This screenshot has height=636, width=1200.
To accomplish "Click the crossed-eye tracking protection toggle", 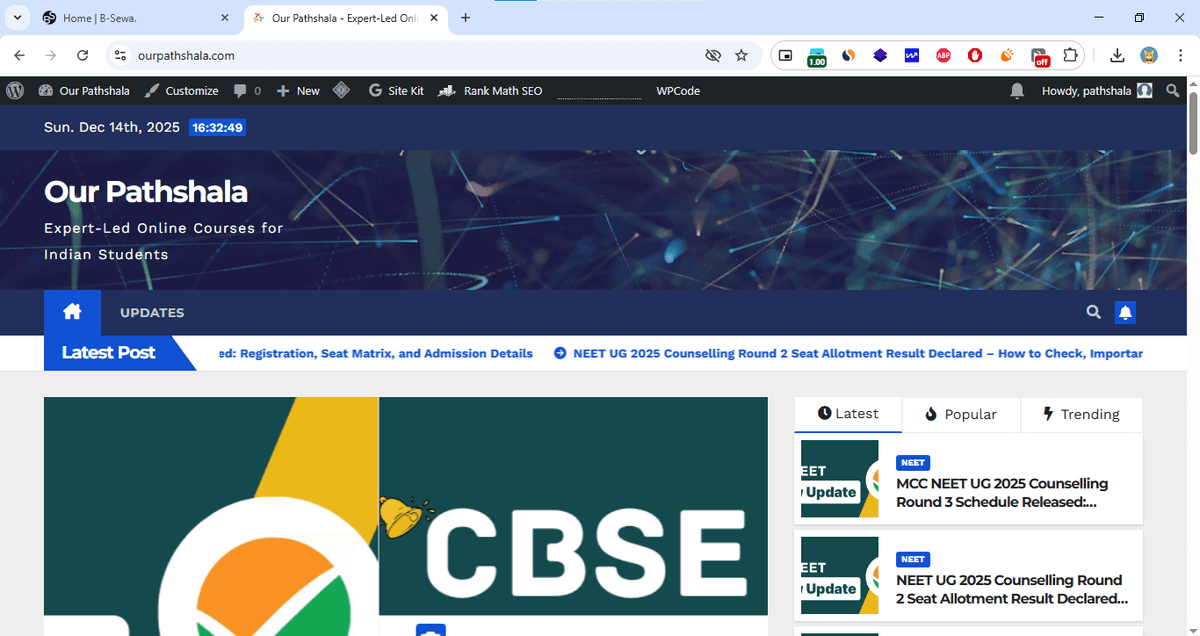I will tap(712, 55).
